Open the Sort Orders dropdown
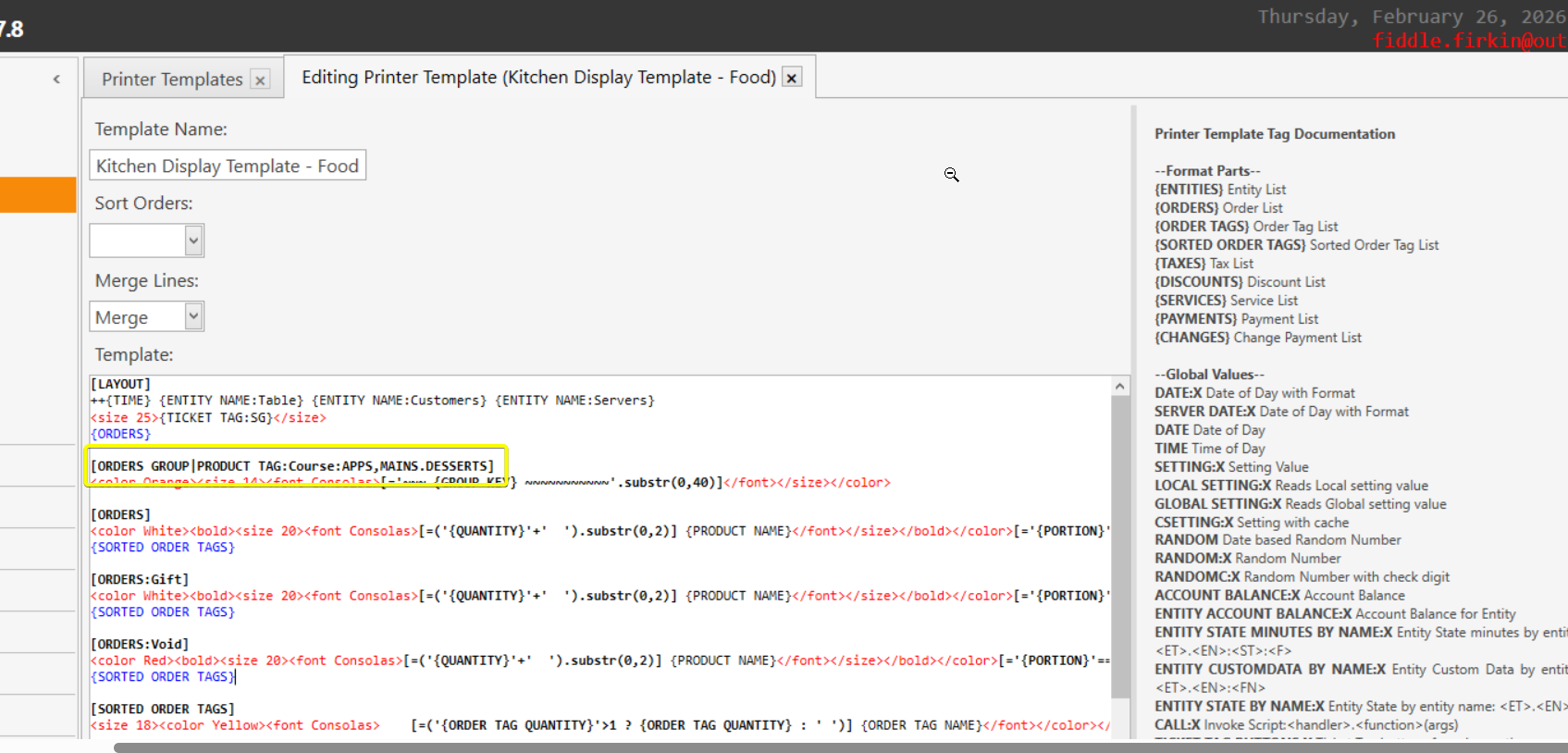Screen dimensions: 1568x753 point(192,241)
